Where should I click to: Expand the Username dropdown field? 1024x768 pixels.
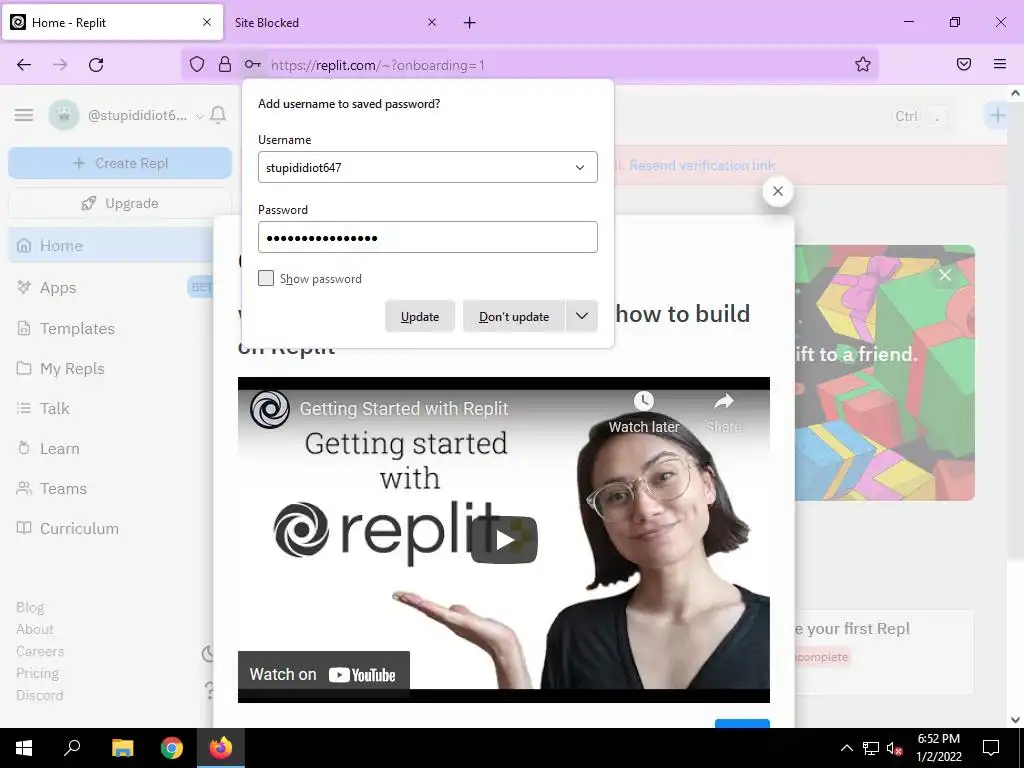579,168
